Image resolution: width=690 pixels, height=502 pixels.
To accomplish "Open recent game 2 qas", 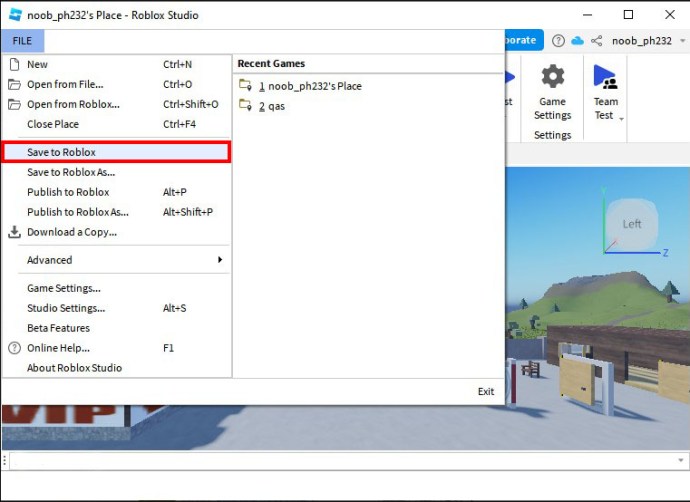I will click(272, 106).
